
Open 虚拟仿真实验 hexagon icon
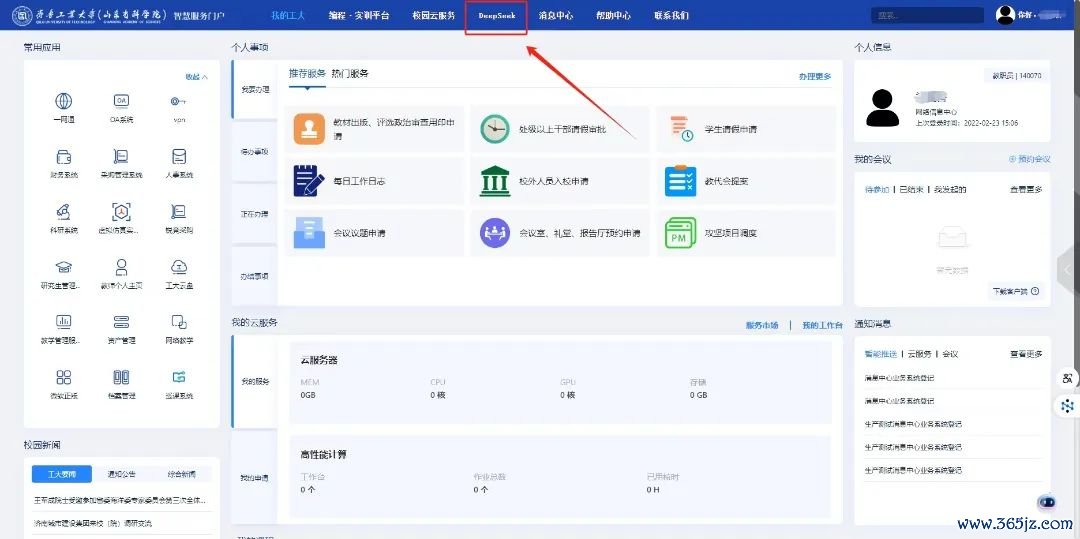tap(121, 211)
